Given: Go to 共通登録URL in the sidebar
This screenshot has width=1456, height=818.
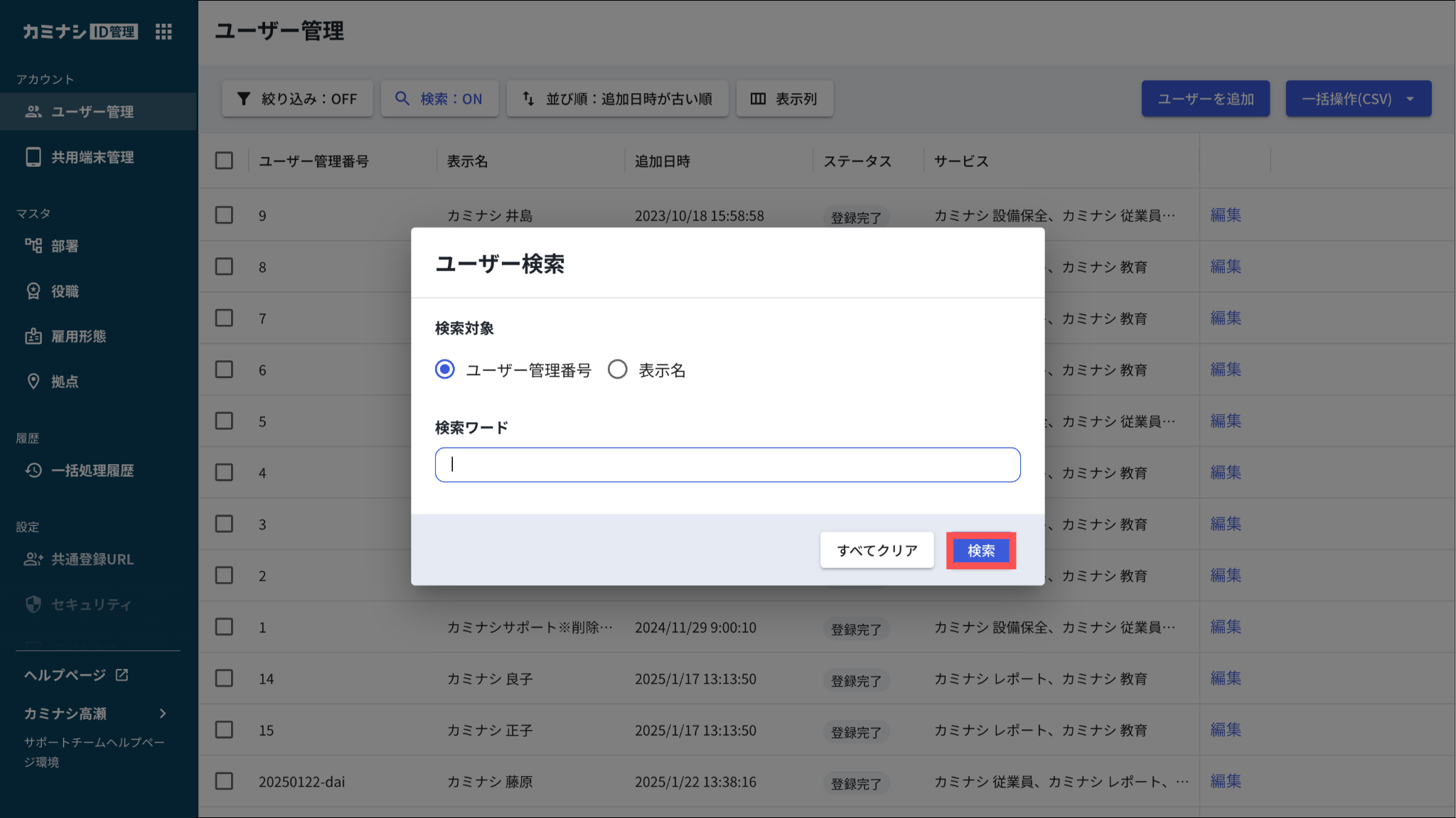Looking at the screenshot, I should click(92, 559).
